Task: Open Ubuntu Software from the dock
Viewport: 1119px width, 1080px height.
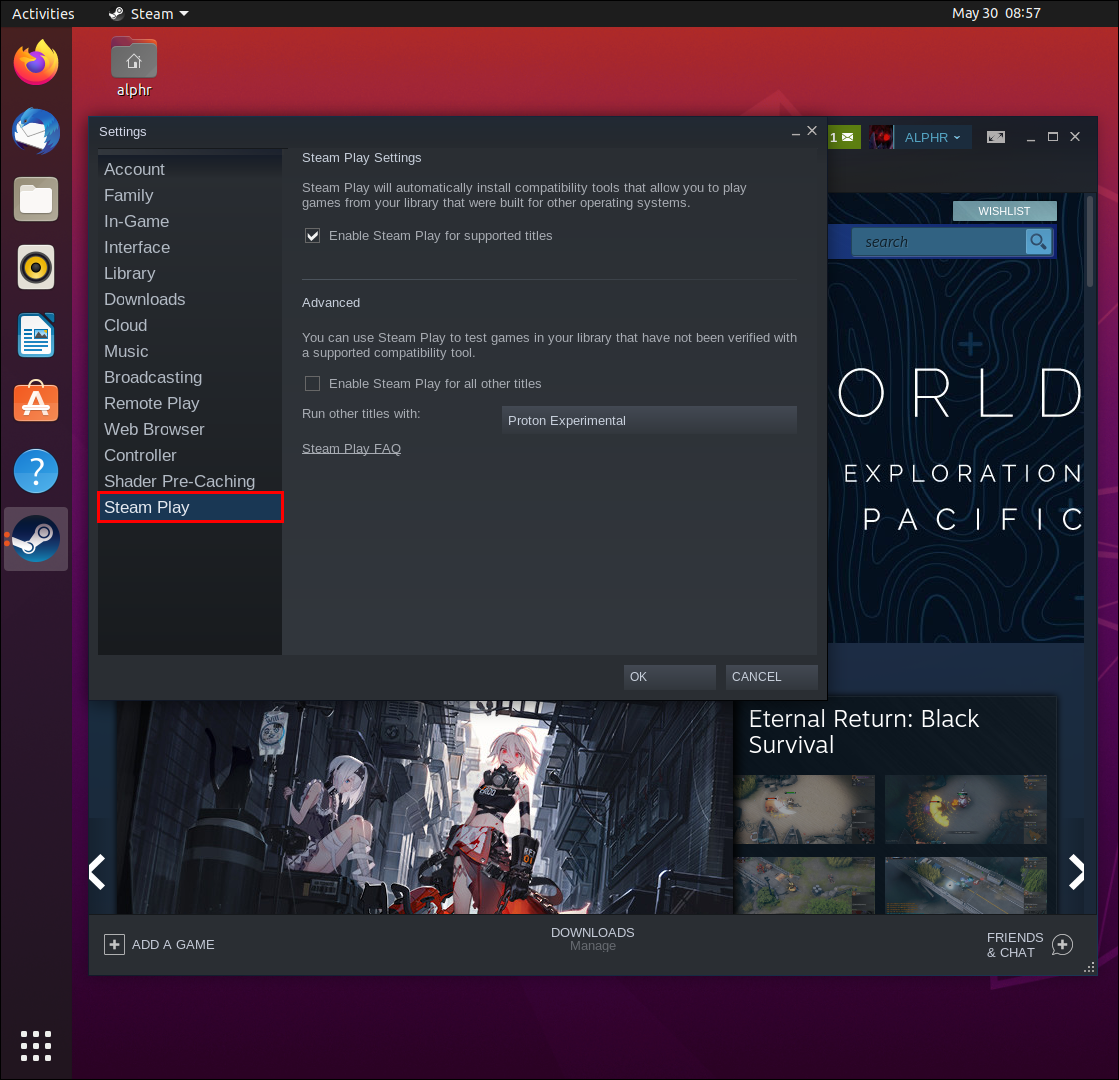Action: tap(36, 402)
